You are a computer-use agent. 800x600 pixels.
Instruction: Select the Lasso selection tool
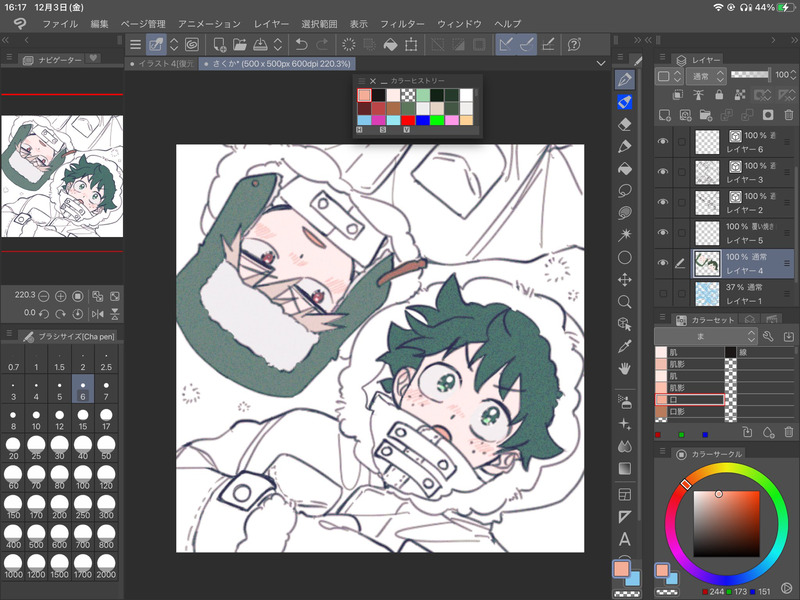pyautogui.click(x=624, y=191)
